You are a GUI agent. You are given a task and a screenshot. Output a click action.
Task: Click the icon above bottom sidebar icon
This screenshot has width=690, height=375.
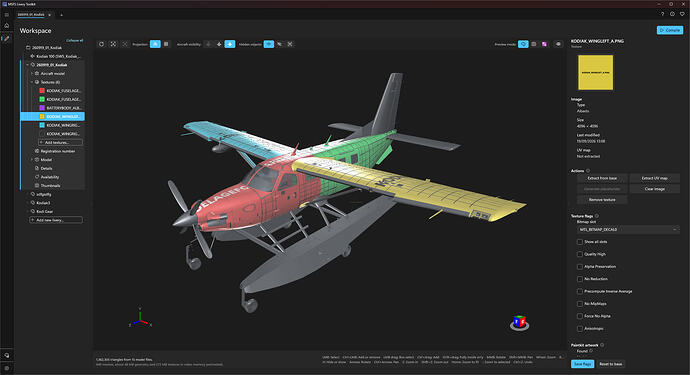pos(7,355)
